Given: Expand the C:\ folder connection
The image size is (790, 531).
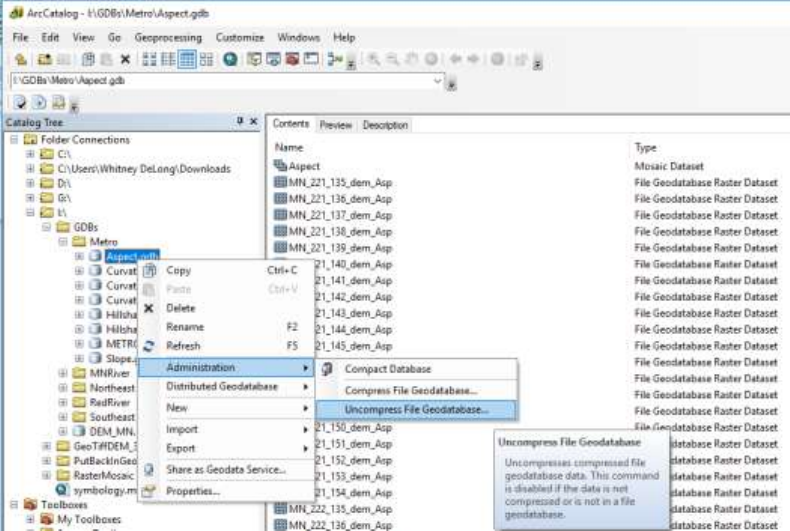Looking at the screenshot, I should coord(30,154).
